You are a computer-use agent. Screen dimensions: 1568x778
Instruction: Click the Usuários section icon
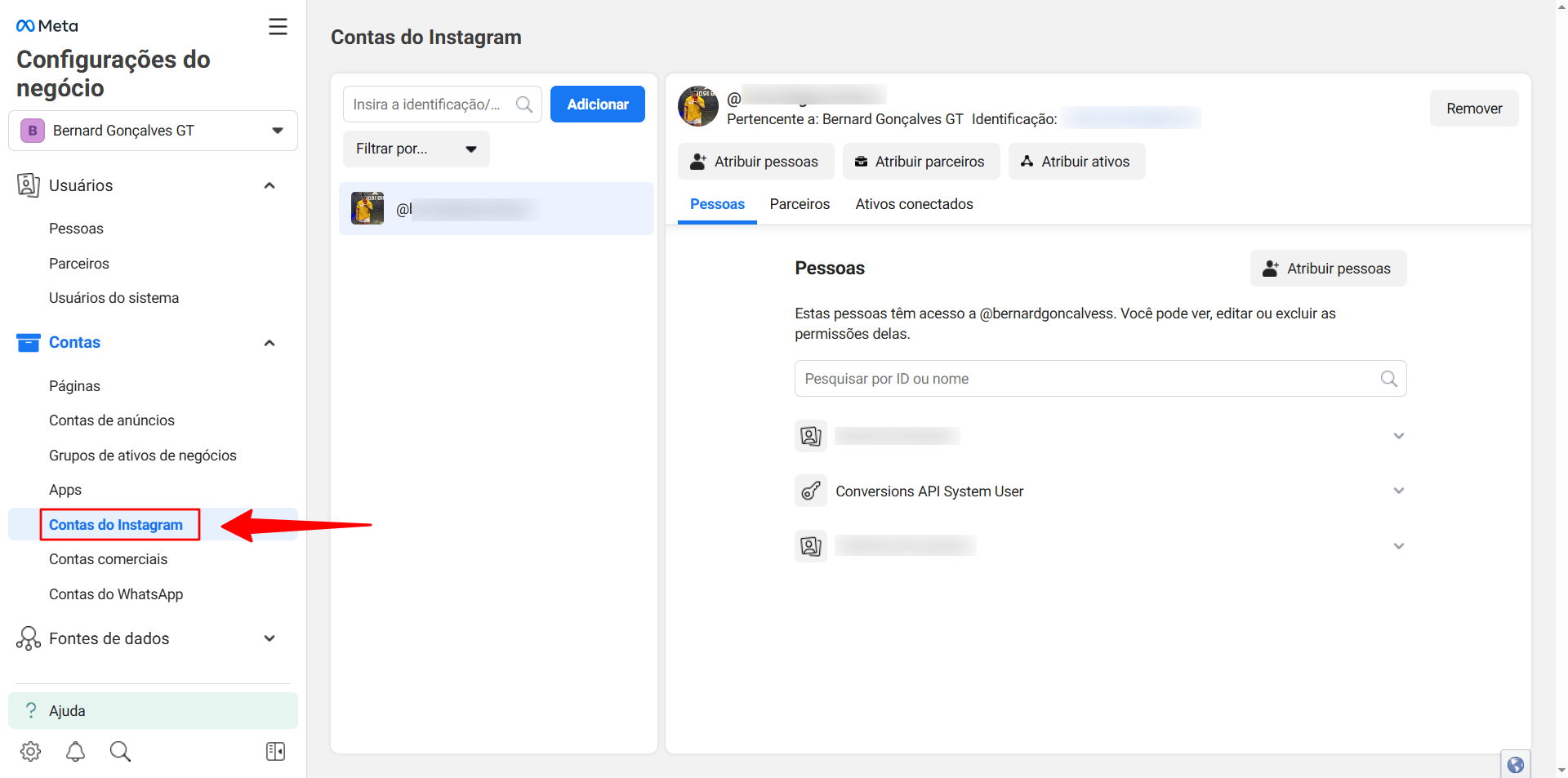[29, 185]
